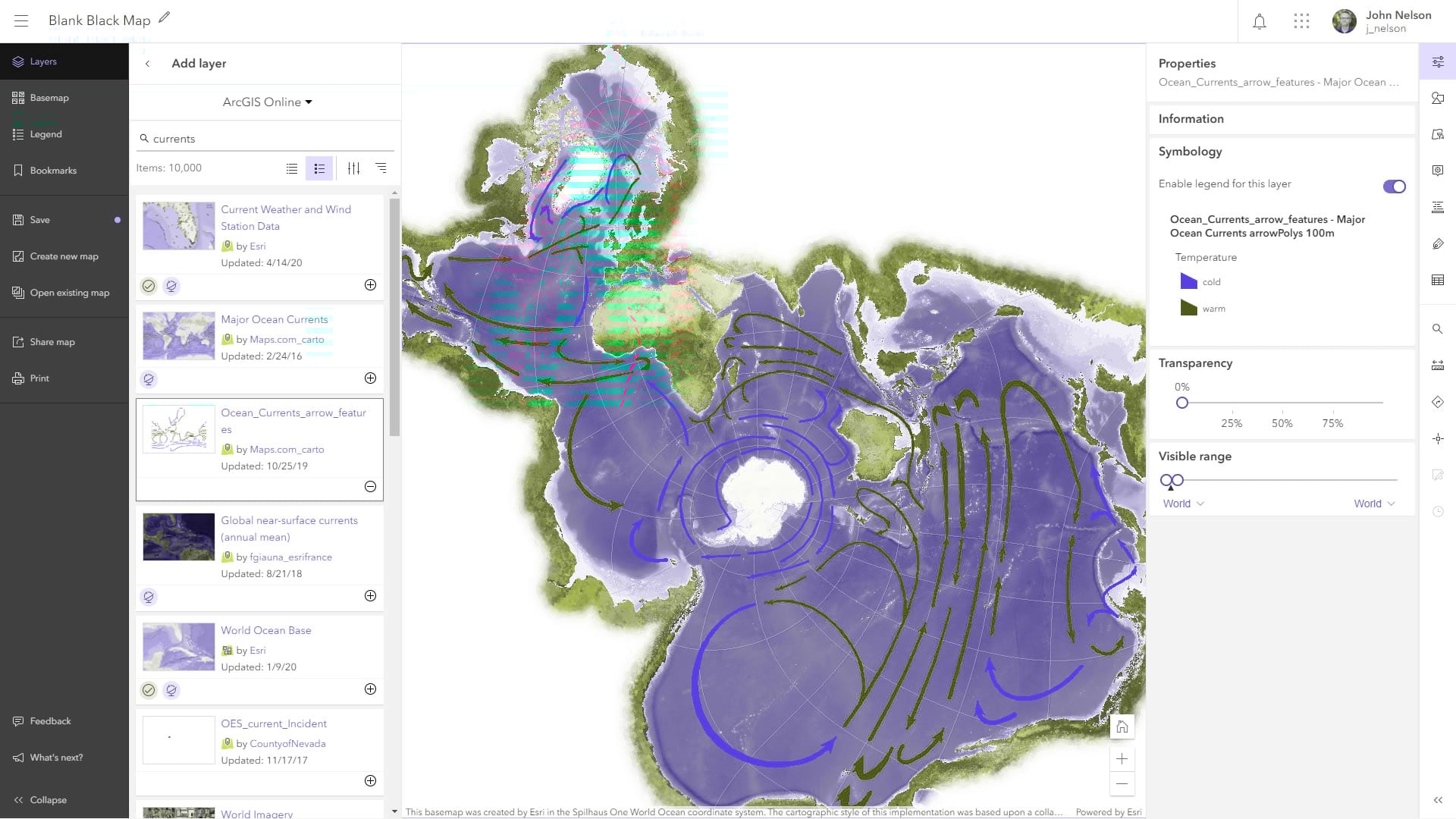
Task: Click the transparency slider handle at 0%
Action: click(1182, 403)
